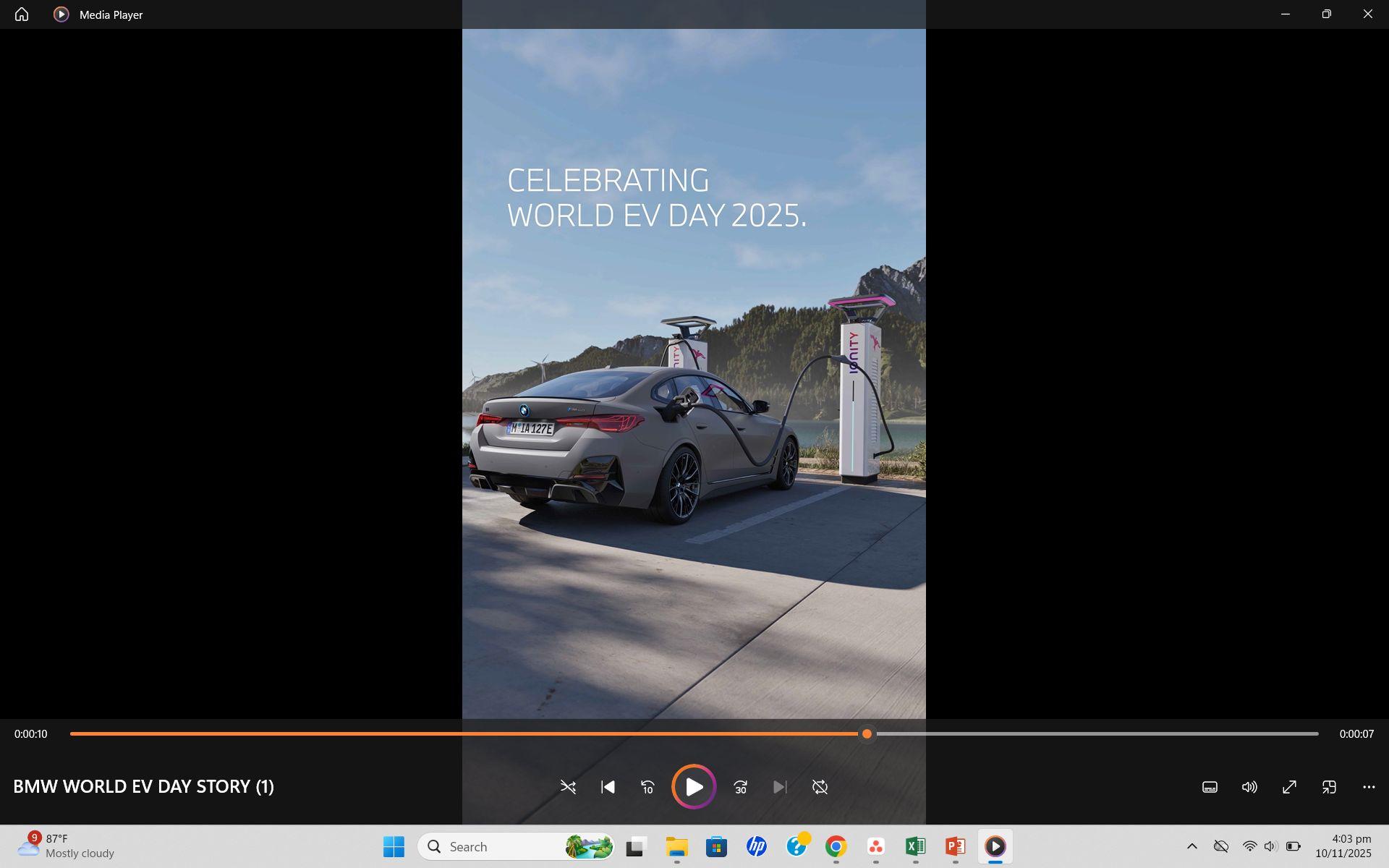Open subtitles and captions options
Viewport: 1389px width, 868px height.
[x=1210, y=787]
